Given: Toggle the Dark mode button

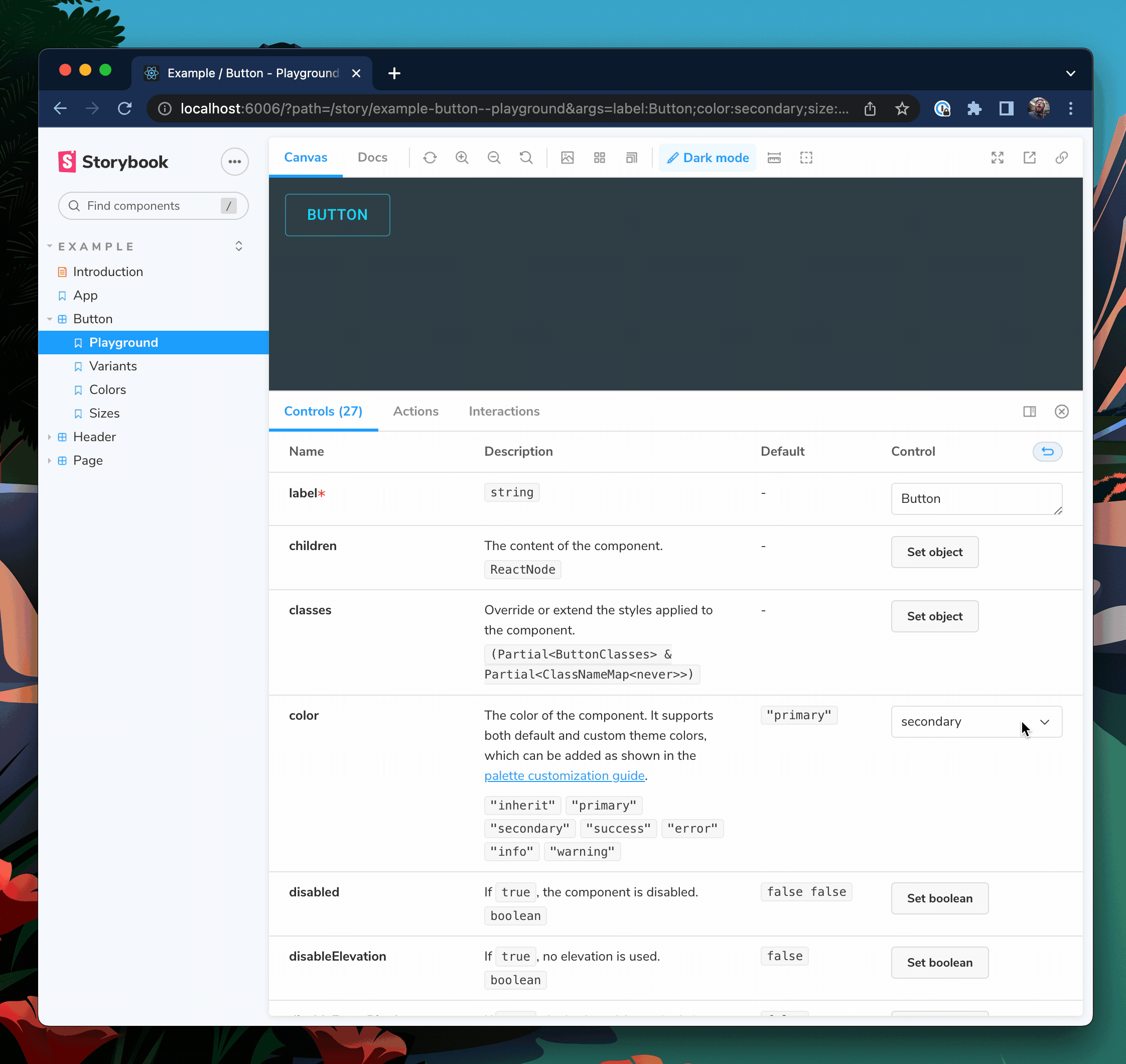Looking at the screenshot, I should tap(708, 158).
